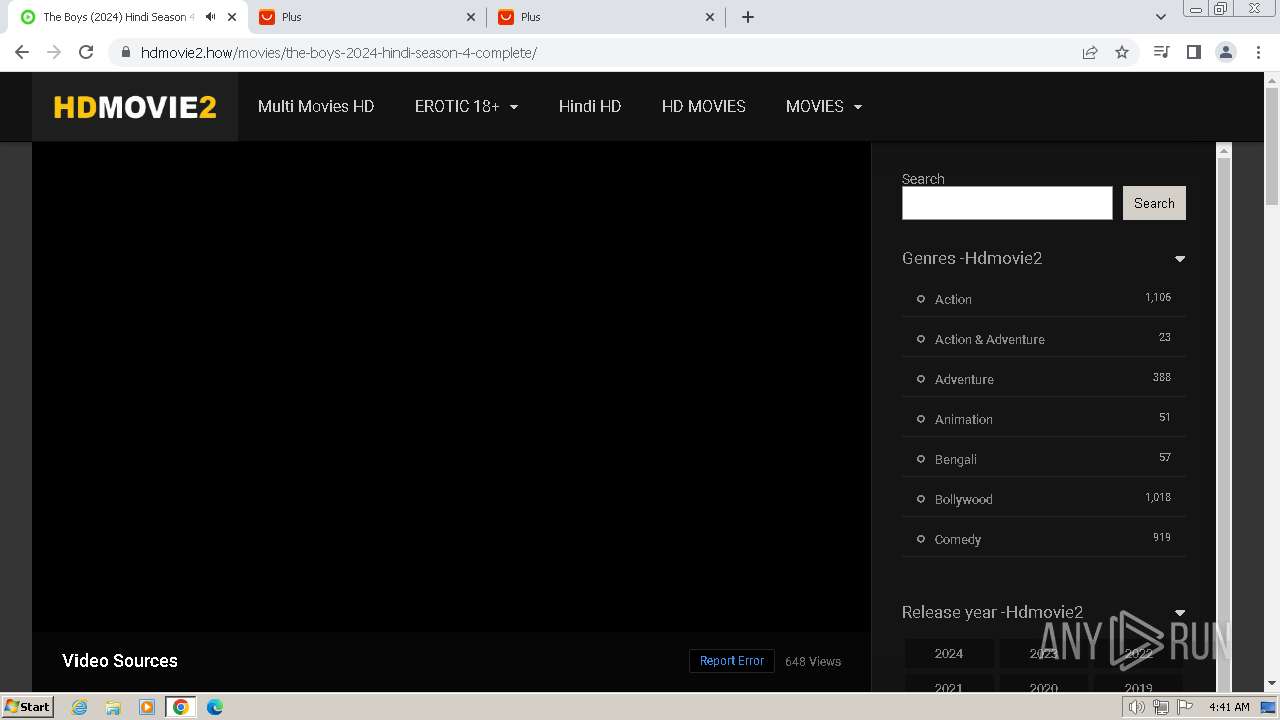Open Microsoft Edge from taskbar

coord(215,707)
